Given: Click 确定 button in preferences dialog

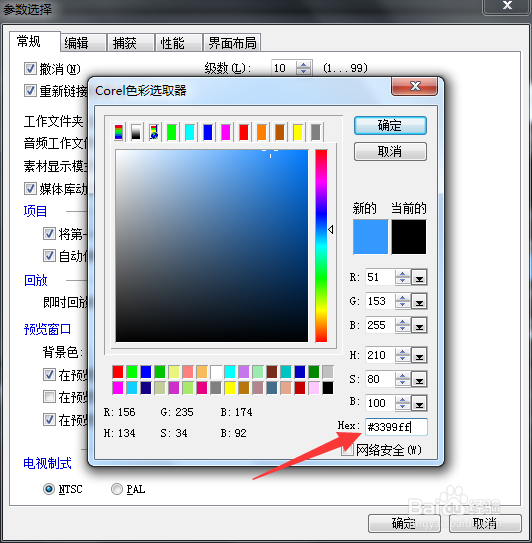Looking at the screenshot, I should [404, 523].
